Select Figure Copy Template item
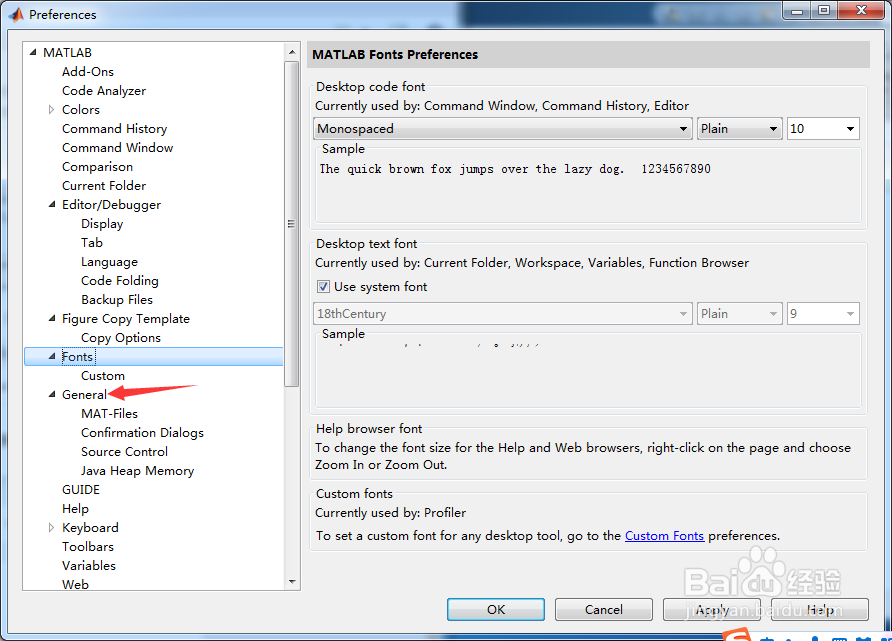This screenshot has height=641, width=892. 126,319
